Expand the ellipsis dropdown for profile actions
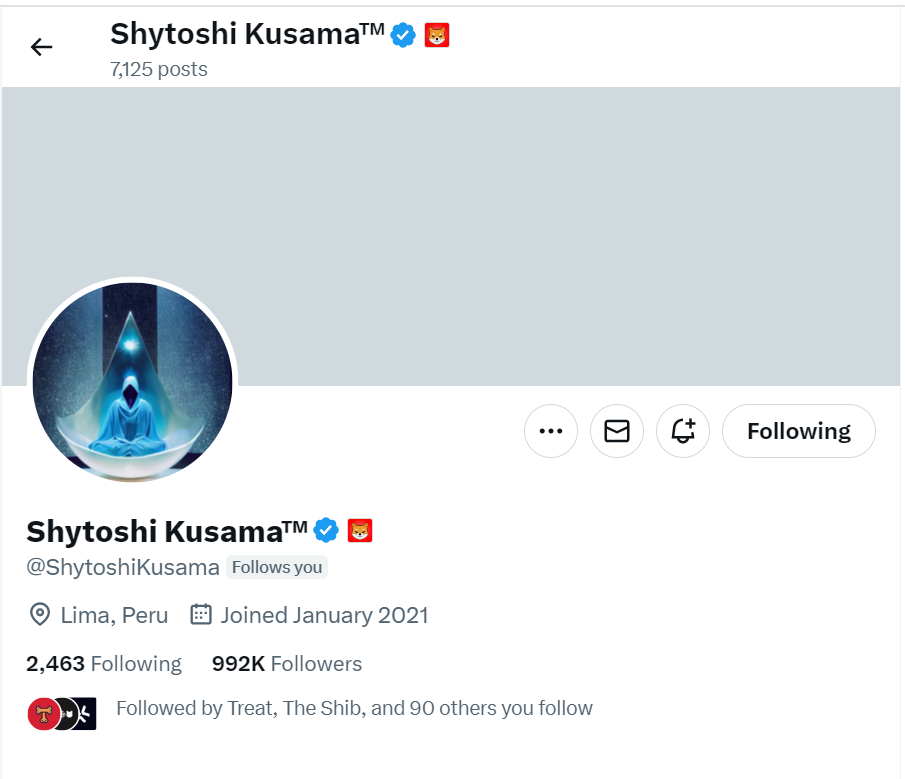Screen dimensions: 905x779 [551, 431]
